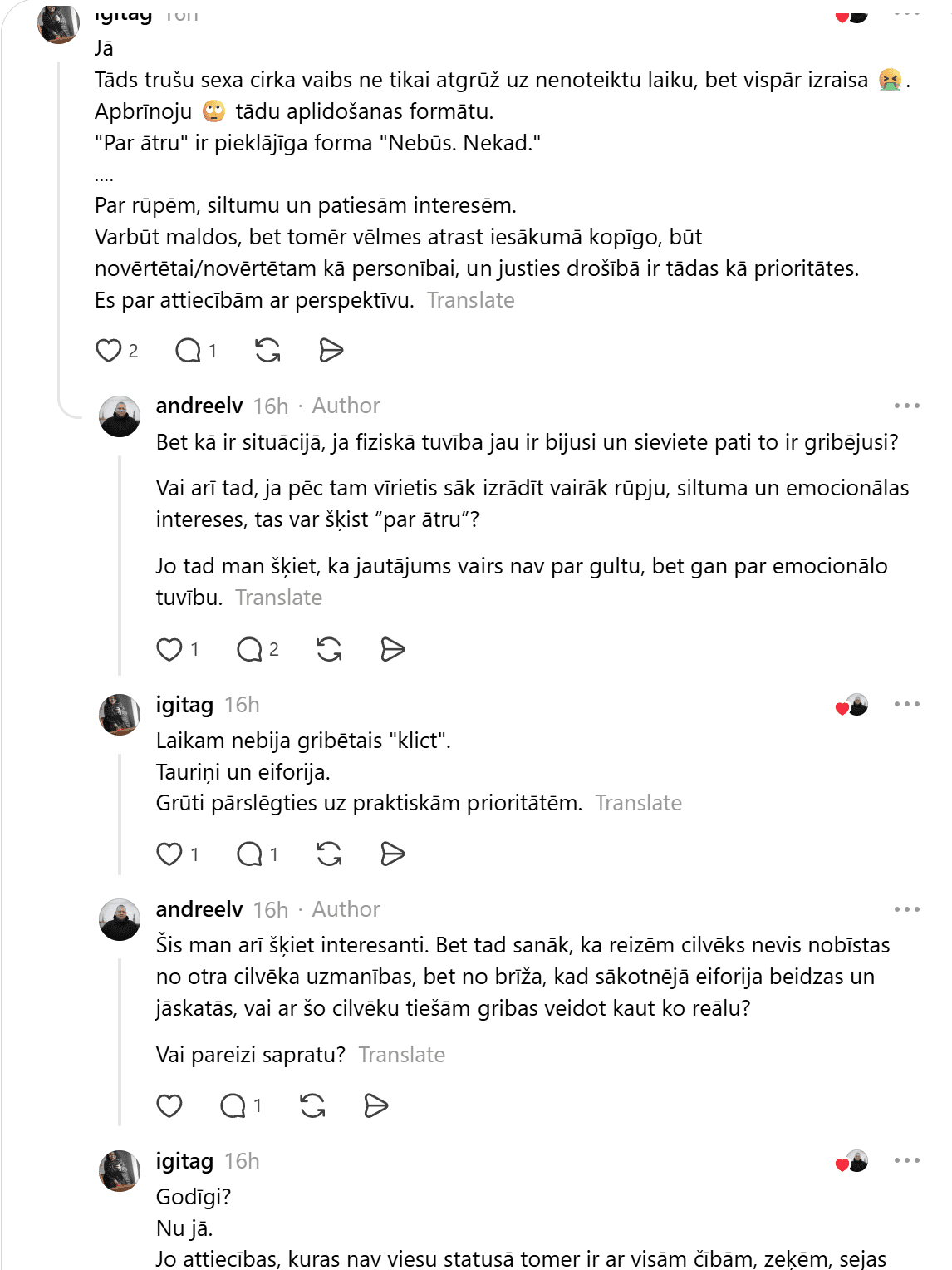Viewport: 952px width, 1270px height.
Task: Open andreelv's avatar on the 'Šis man arī' reply
Action: point(120,919)
